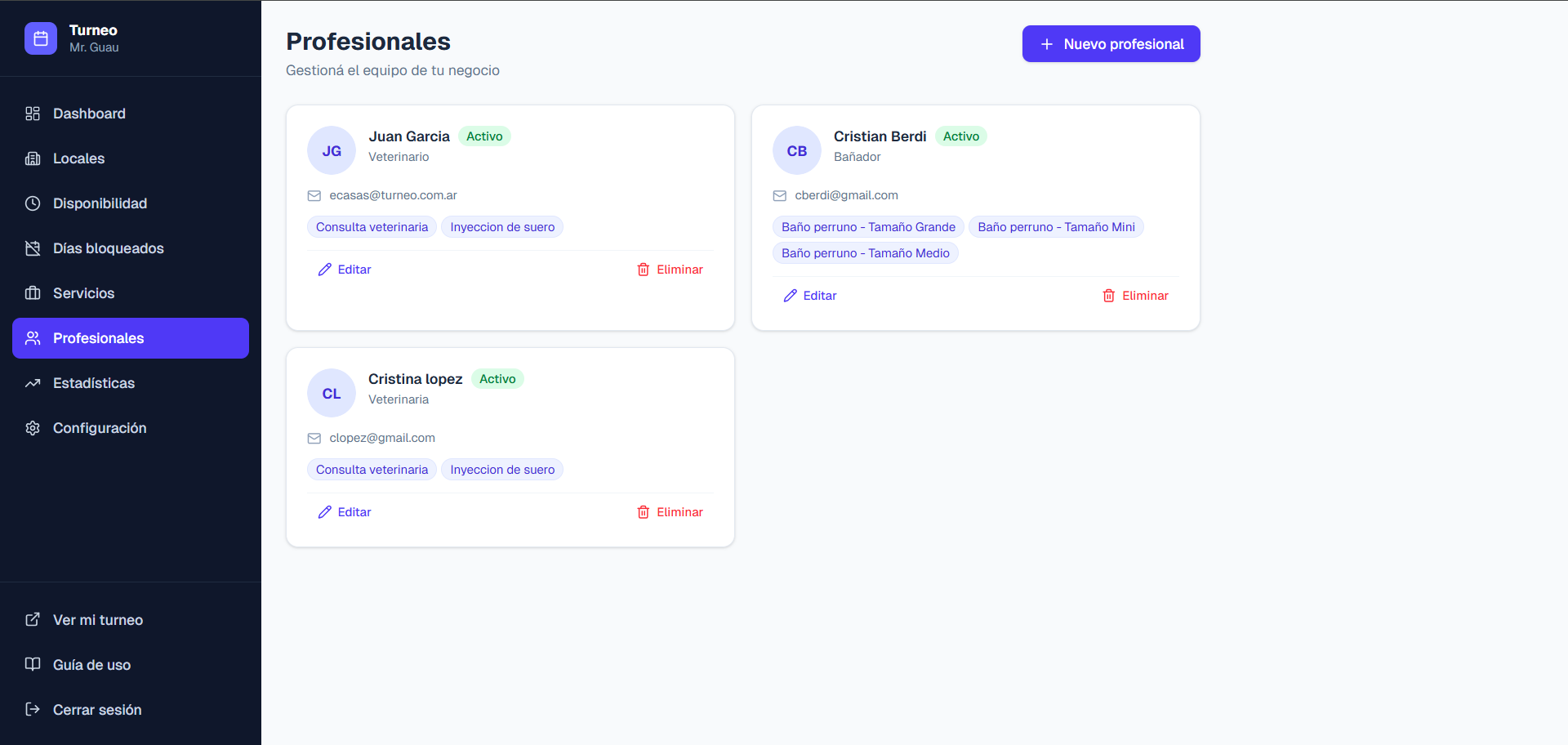Click the Días bloqueados calendar-off icon
The width and height of the screenshot is (1568, 745).
tap(33, 248)
